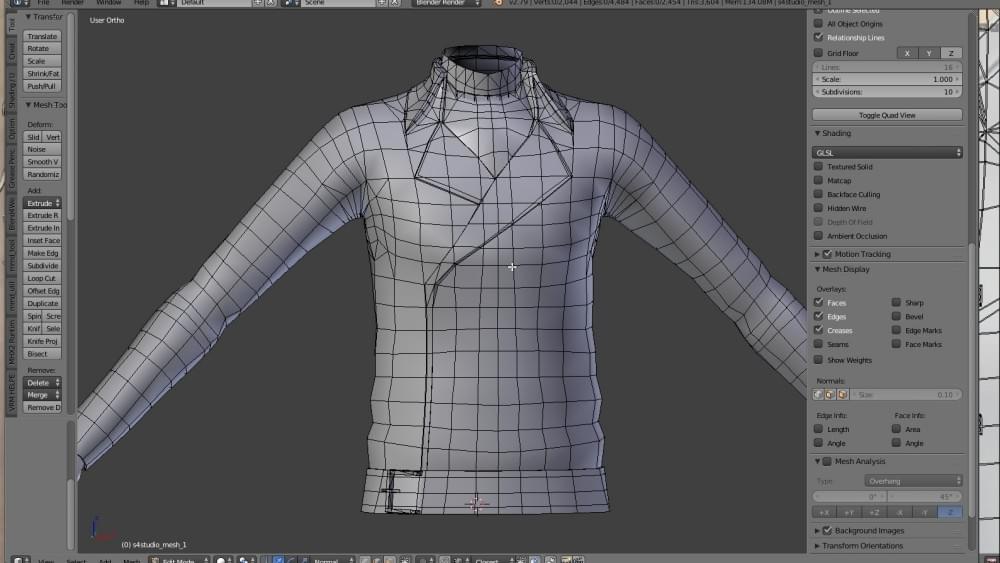This screenshot has height=563, width=1000.
Task: Open the Extrude dropdown
Action: [43, 203]
